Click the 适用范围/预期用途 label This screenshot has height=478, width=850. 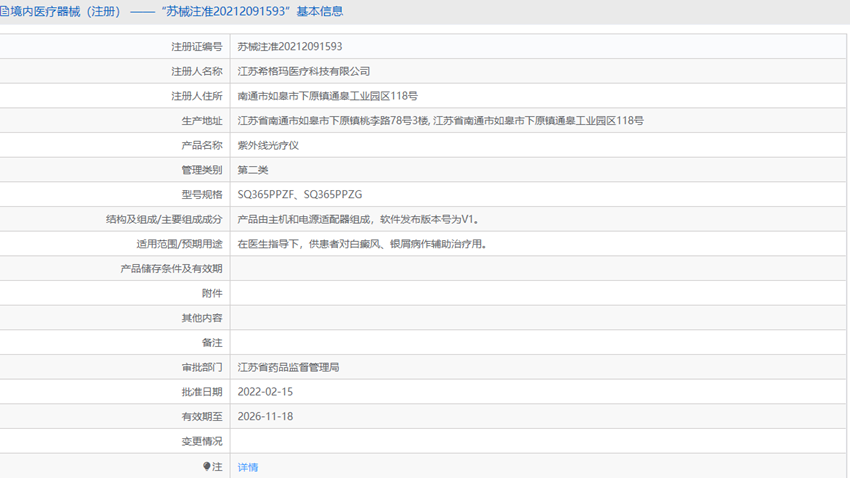coord(179,244)
